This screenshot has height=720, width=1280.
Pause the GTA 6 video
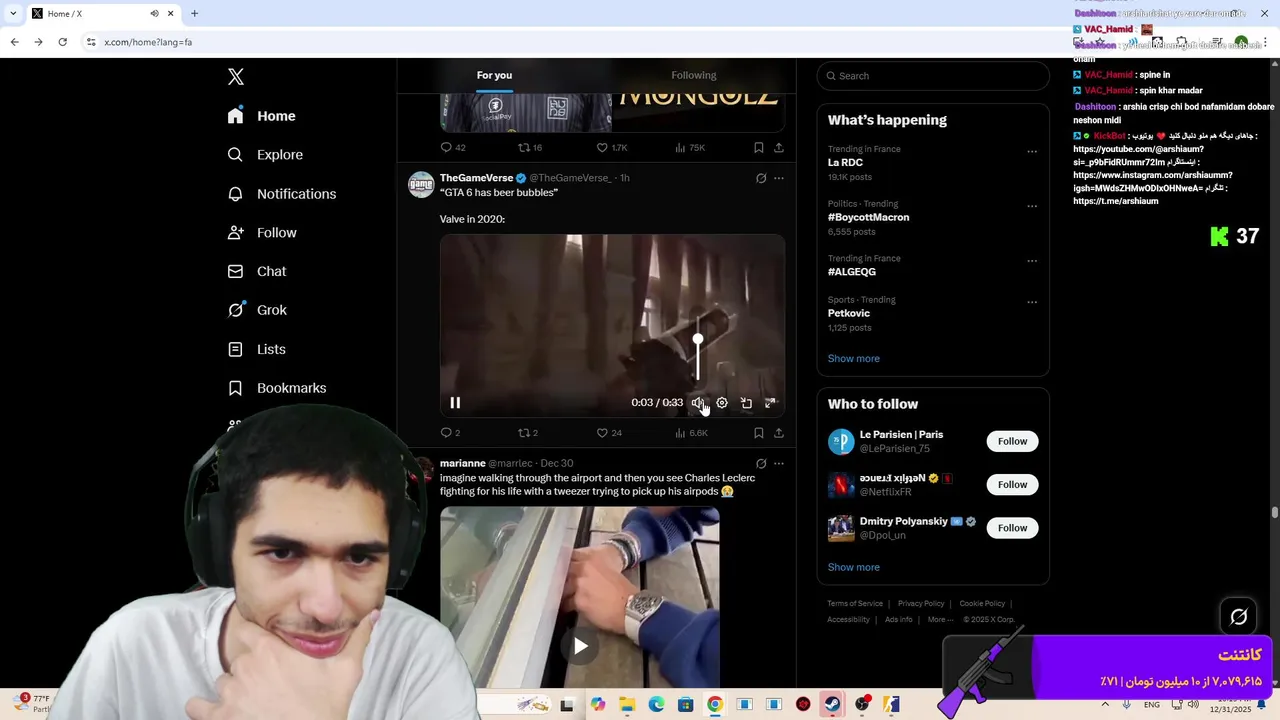tap(455, 403)
